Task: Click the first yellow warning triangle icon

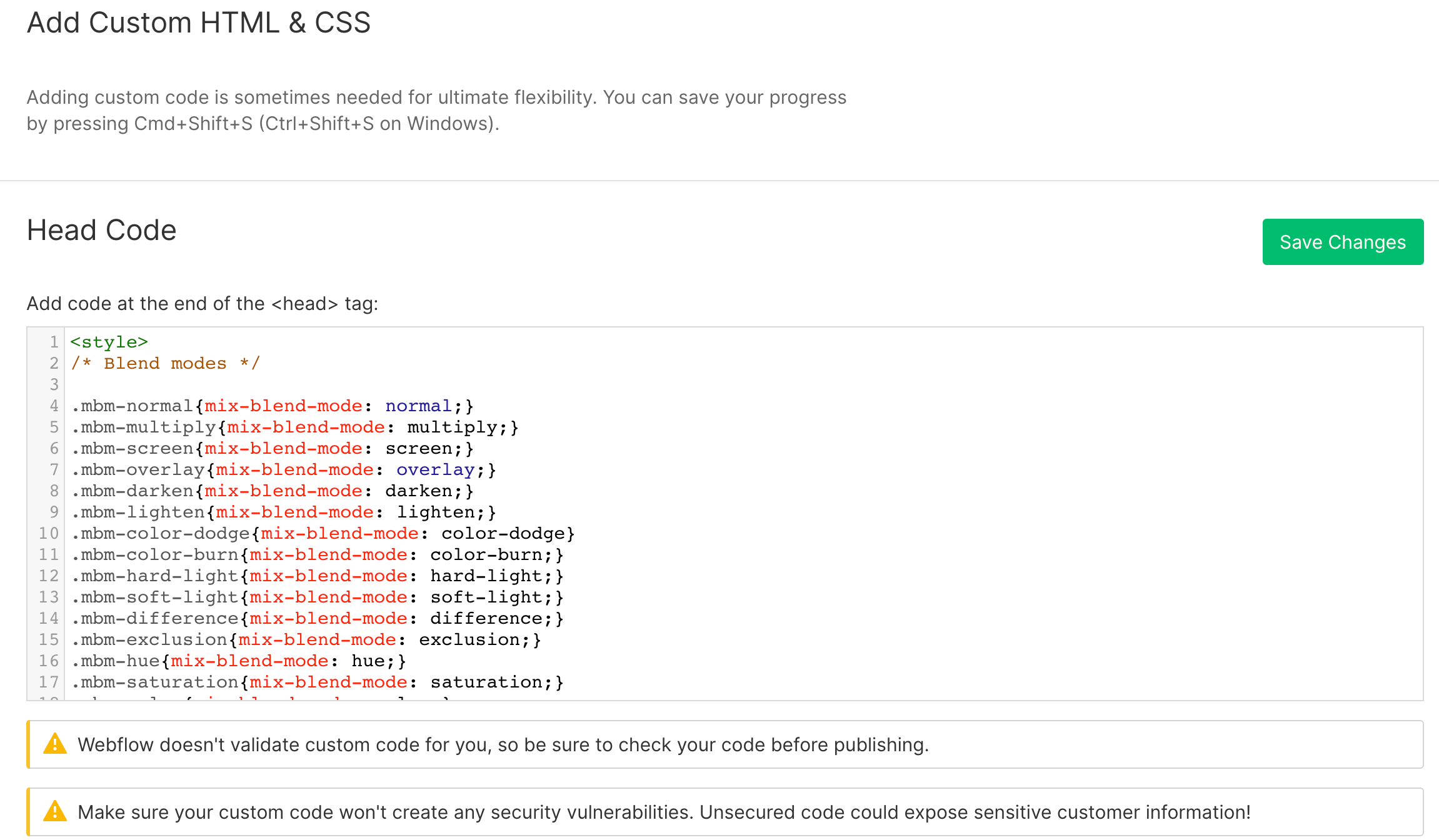Action: click(x=56, y=744)
